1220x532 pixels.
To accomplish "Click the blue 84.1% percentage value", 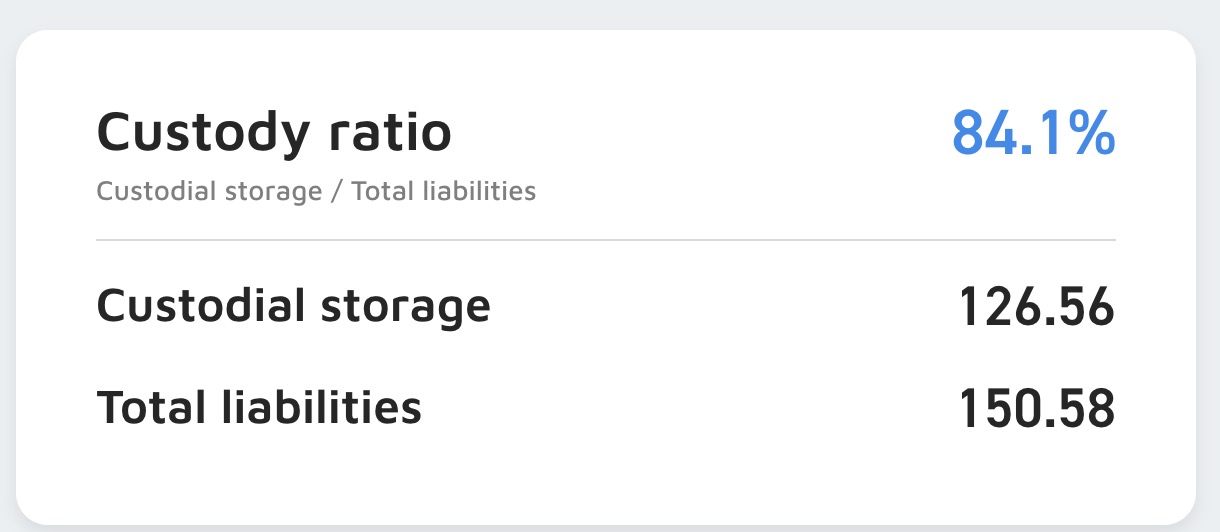I will [1032, 132].
